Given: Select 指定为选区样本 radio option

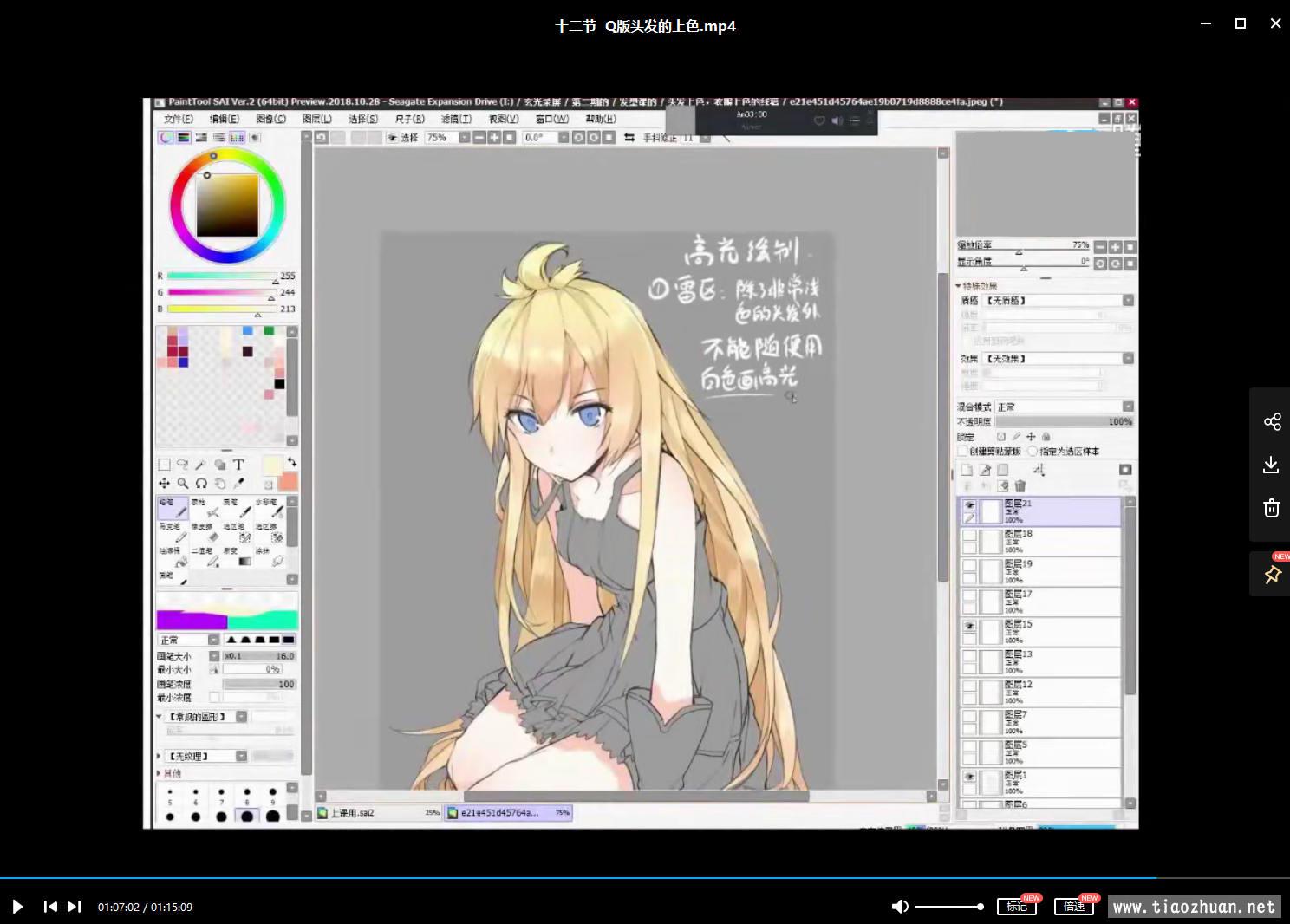Looking at the screenshot, I should [1032, 452].
